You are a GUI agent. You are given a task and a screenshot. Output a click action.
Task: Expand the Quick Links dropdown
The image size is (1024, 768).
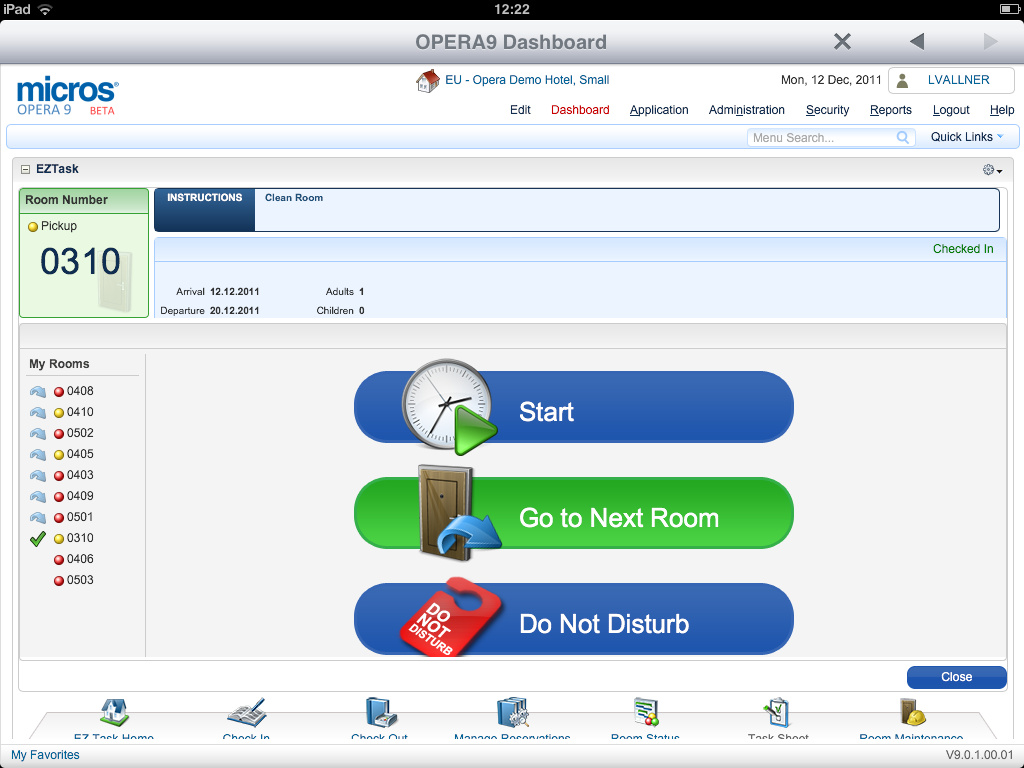967,136
